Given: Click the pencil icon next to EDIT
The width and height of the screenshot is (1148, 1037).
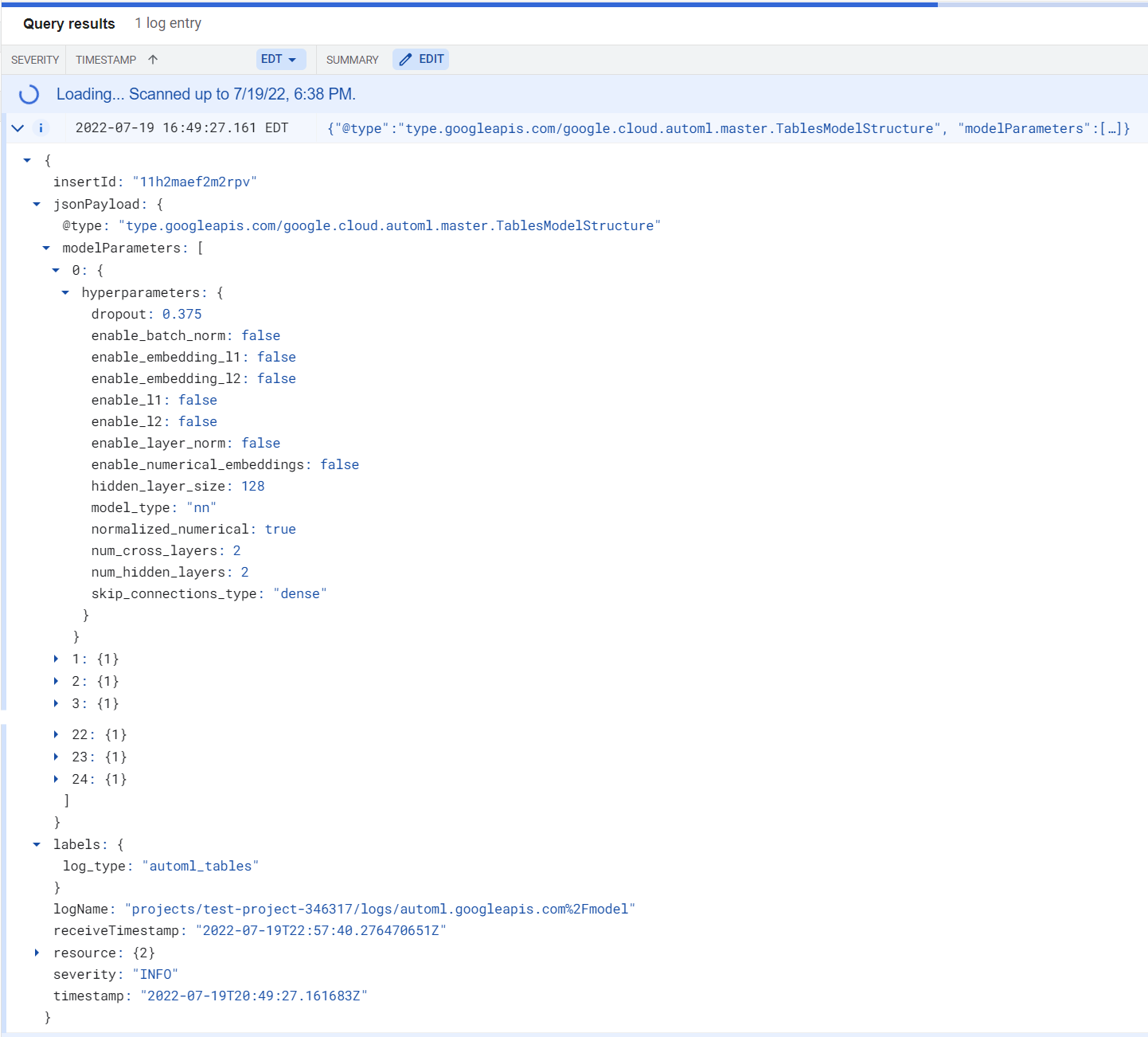Looking at the screenshot, I should [x=406, y=59].
